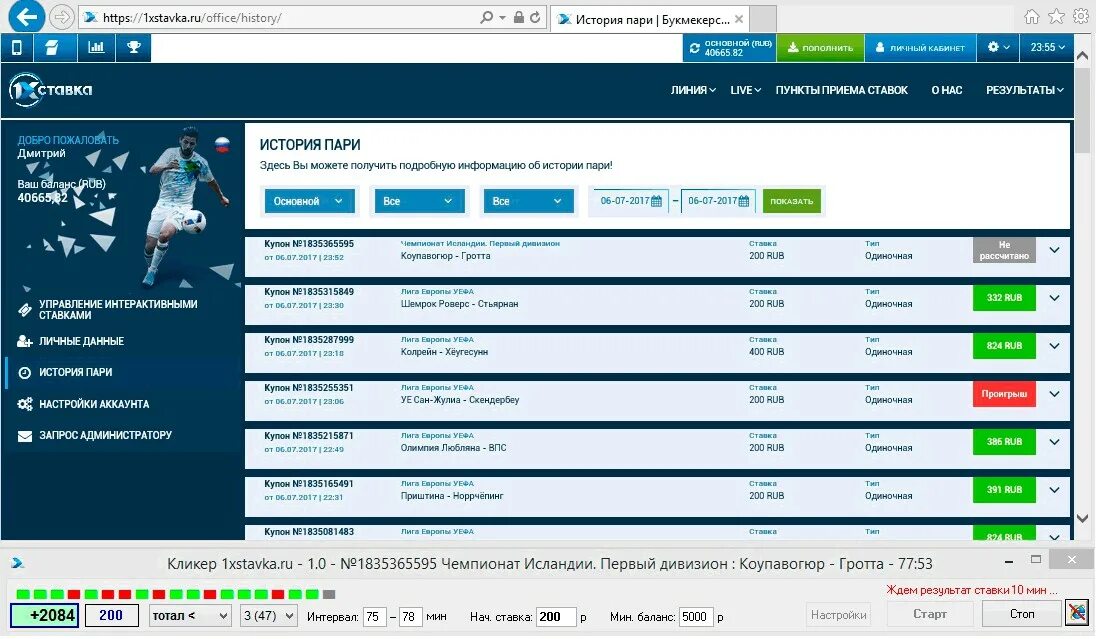Click the 1xСтавка logo
The image size is (1096, 639).
pos(50,89)
